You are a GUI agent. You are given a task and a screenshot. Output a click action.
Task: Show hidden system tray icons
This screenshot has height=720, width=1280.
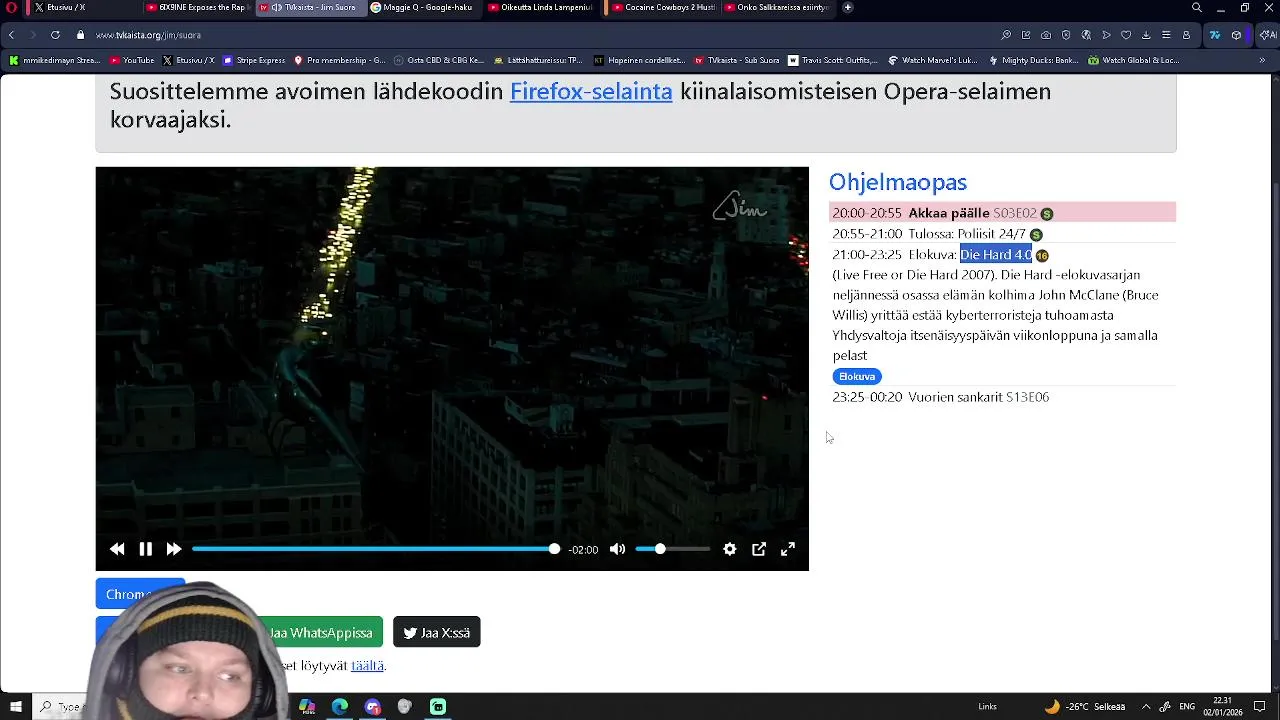(1146, 707)
